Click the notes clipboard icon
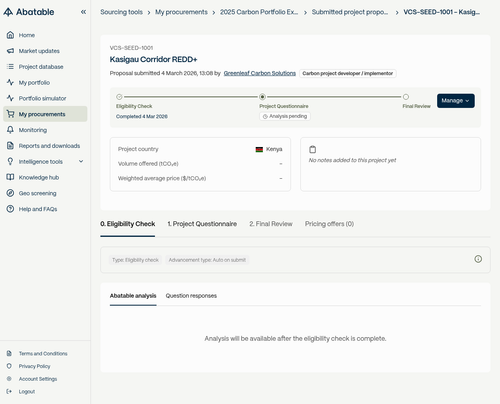This screenshot has width=500, height=404. [x=312, y=149]
